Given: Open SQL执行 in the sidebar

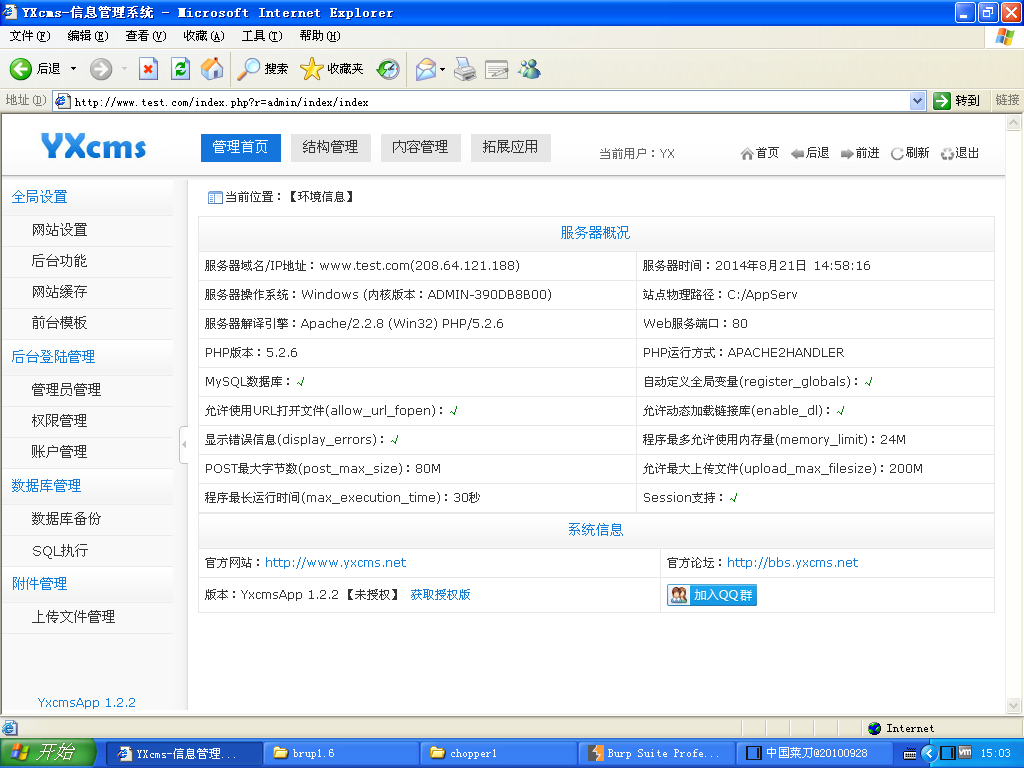Looking at the screenshot, I should pos(60,551).
